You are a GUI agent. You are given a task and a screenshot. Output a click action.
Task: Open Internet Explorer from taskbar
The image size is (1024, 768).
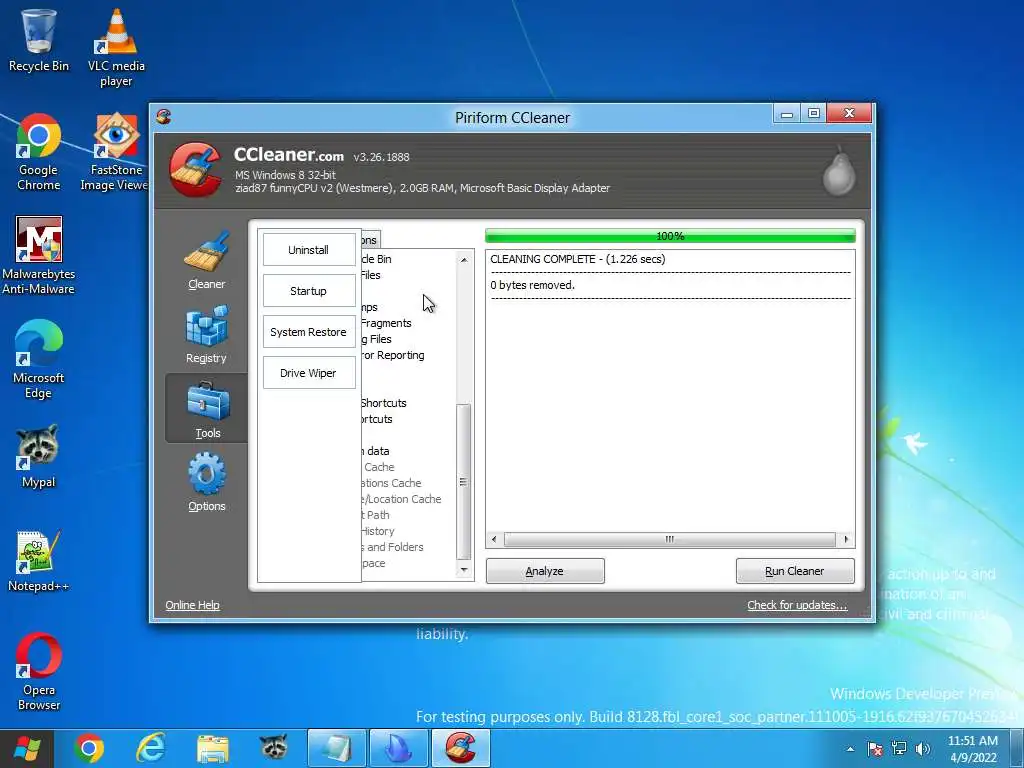pos(150,748)
